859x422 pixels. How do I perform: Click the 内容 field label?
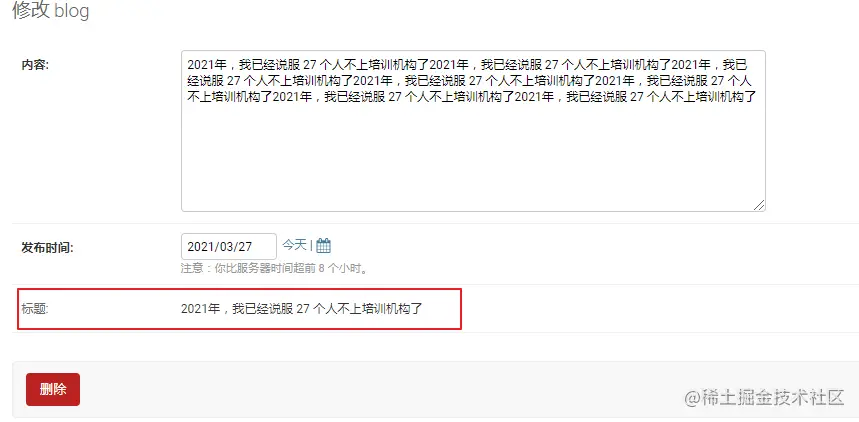[x=35, y=65]
